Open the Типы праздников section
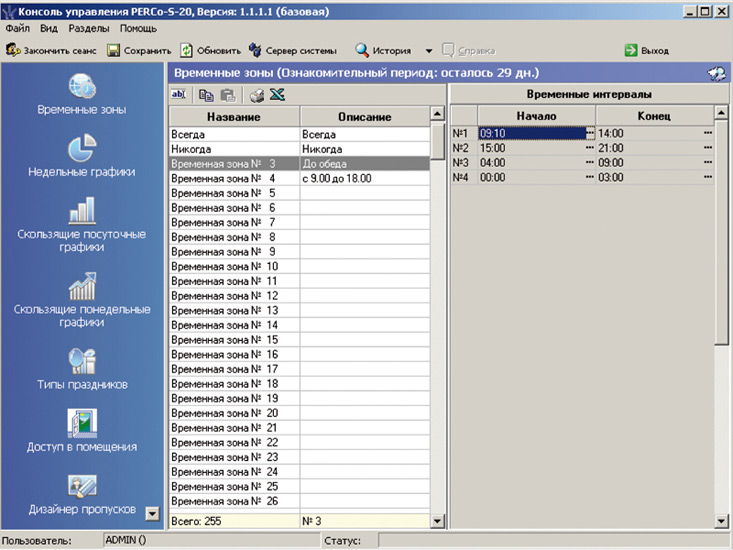The height and width of the screenshot is (550, 733). click(82, 369)
